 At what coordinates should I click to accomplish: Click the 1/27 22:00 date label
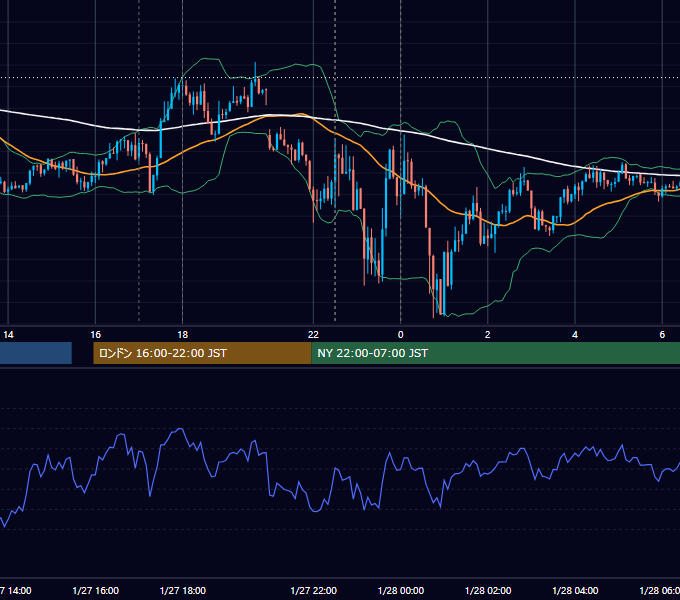pos(313,590)
